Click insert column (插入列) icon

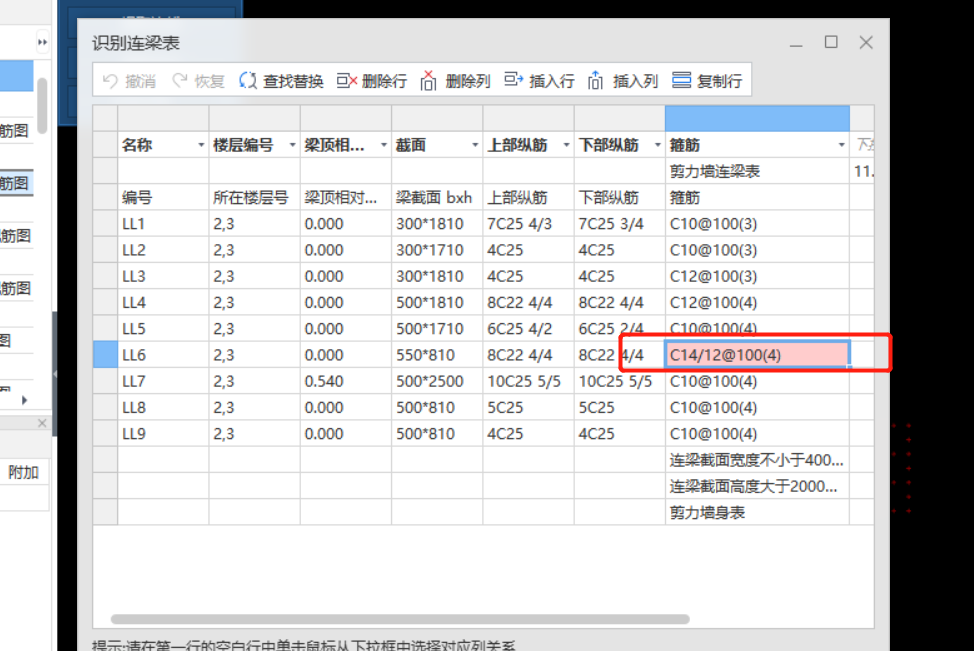click(x=596, y=81)
